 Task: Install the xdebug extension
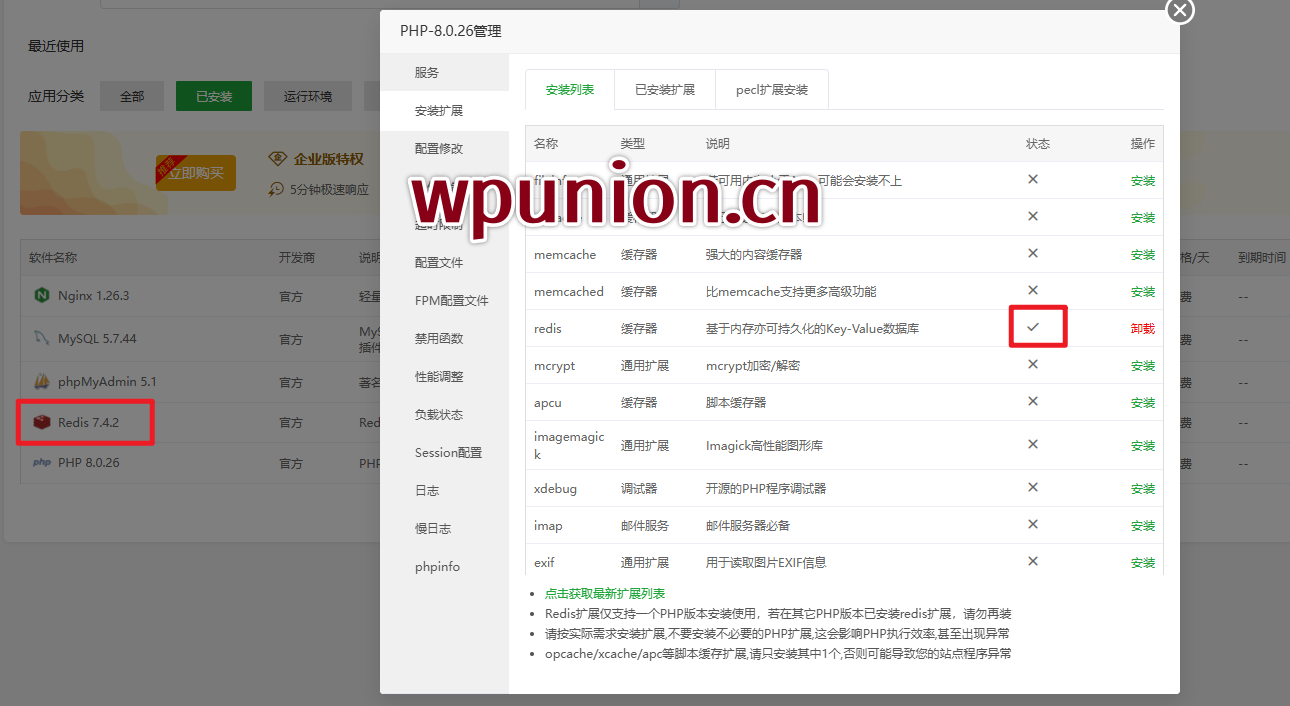click(1143, 489)
